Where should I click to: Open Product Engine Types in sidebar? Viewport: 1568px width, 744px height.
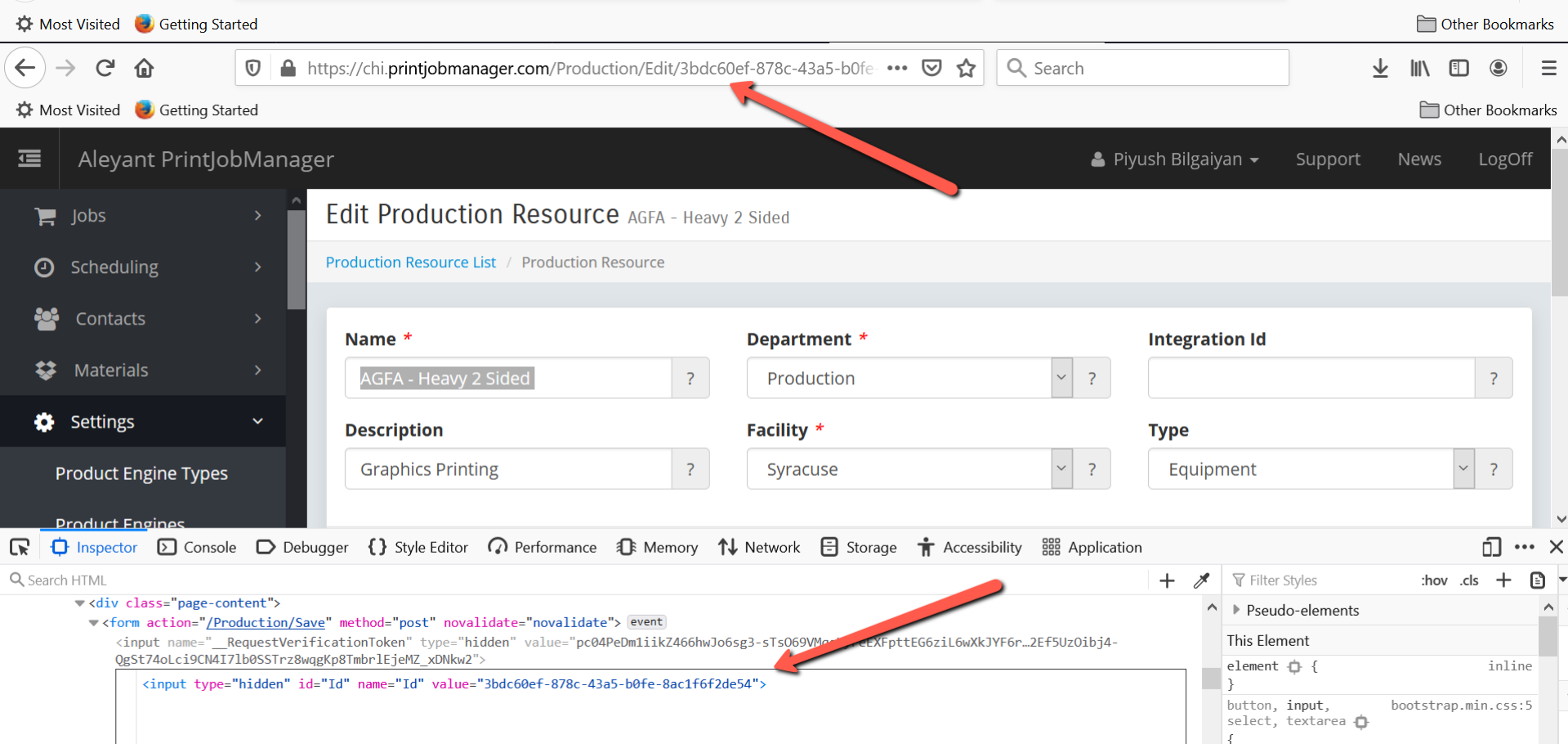coord(141,473)
